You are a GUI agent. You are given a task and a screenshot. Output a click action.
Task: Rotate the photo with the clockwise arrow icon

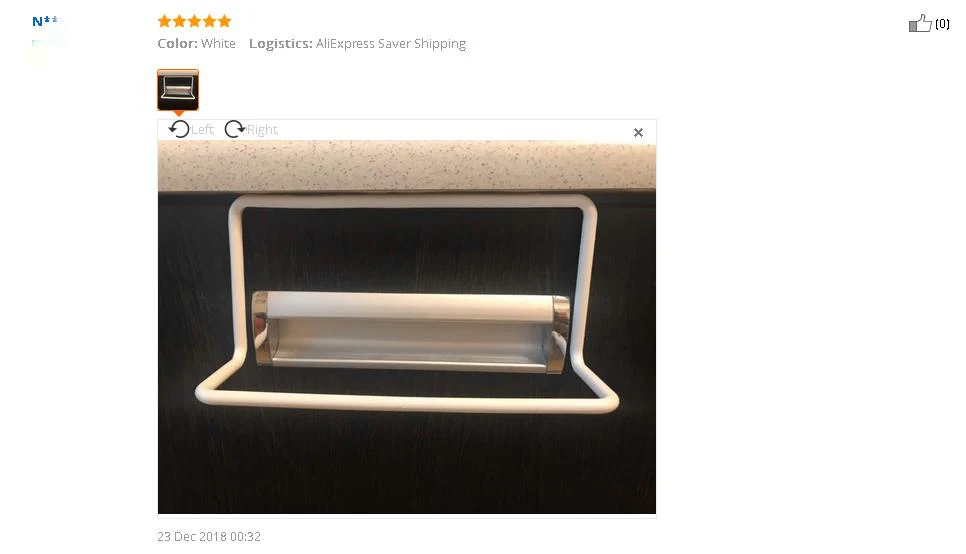coord(235,129)
